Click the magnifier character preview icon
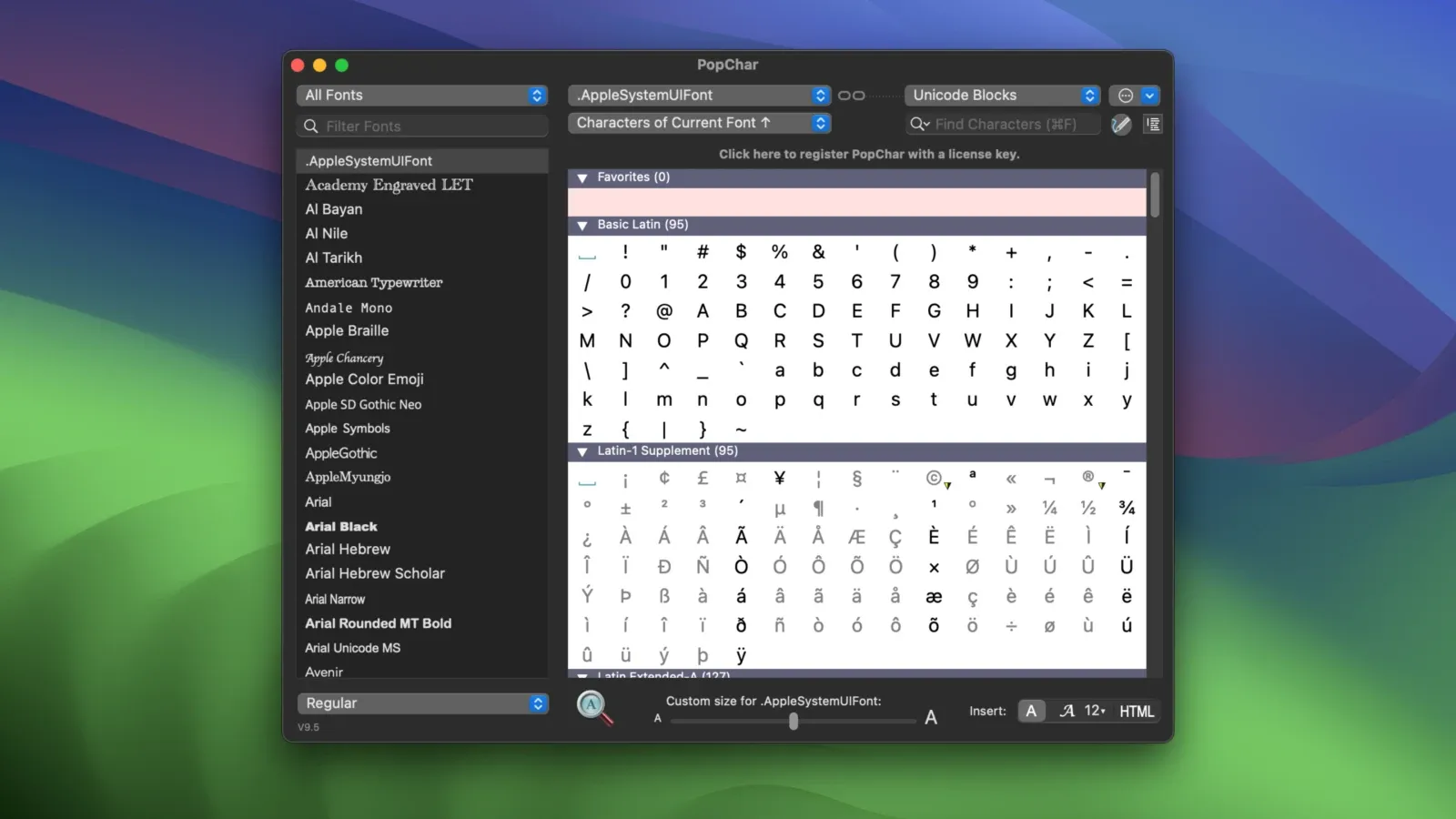This screenshot has height=819, width=1456. [593, 707]
